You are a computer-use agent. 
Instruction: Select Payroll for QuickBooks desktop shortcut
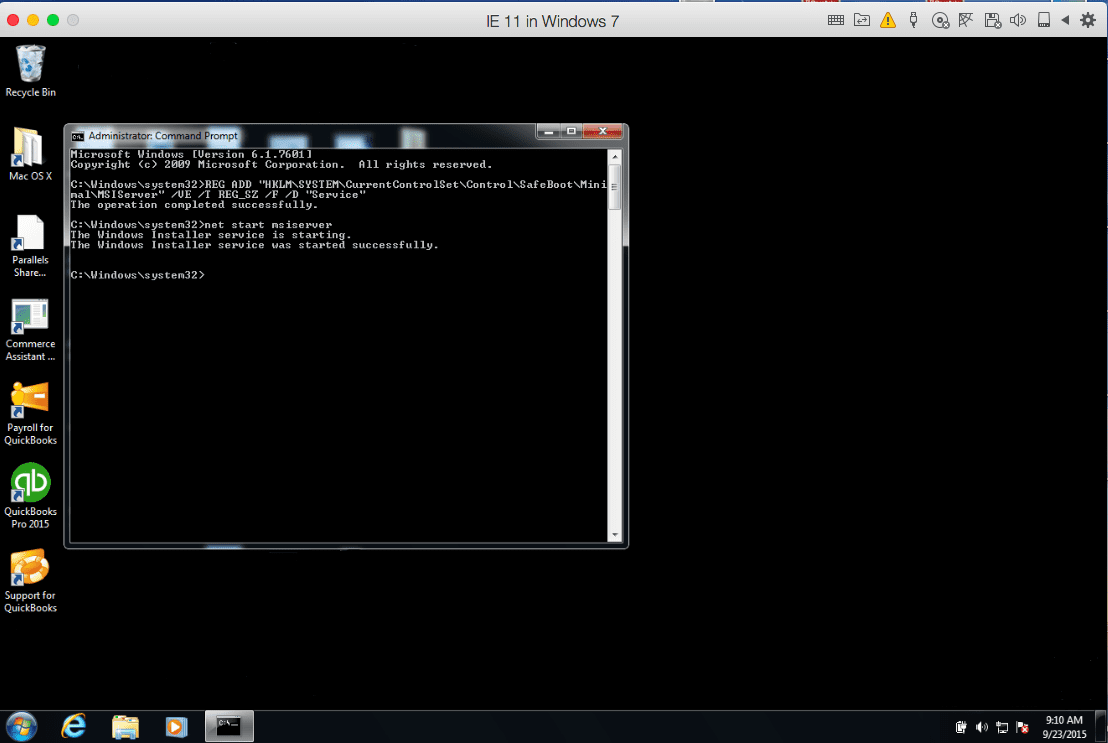[x=30, y=412]
